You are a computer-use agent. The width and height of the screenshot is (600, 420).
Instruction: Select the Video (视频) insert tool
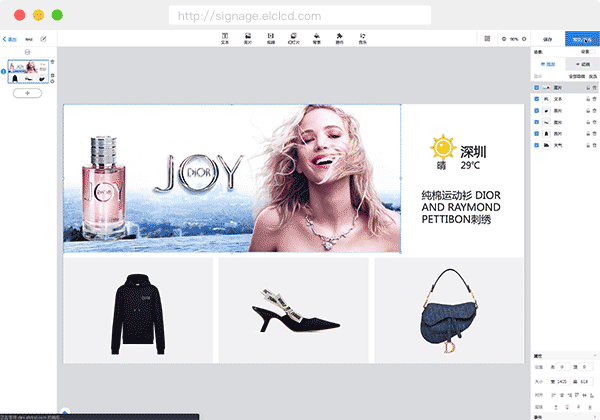click(271, 38)
